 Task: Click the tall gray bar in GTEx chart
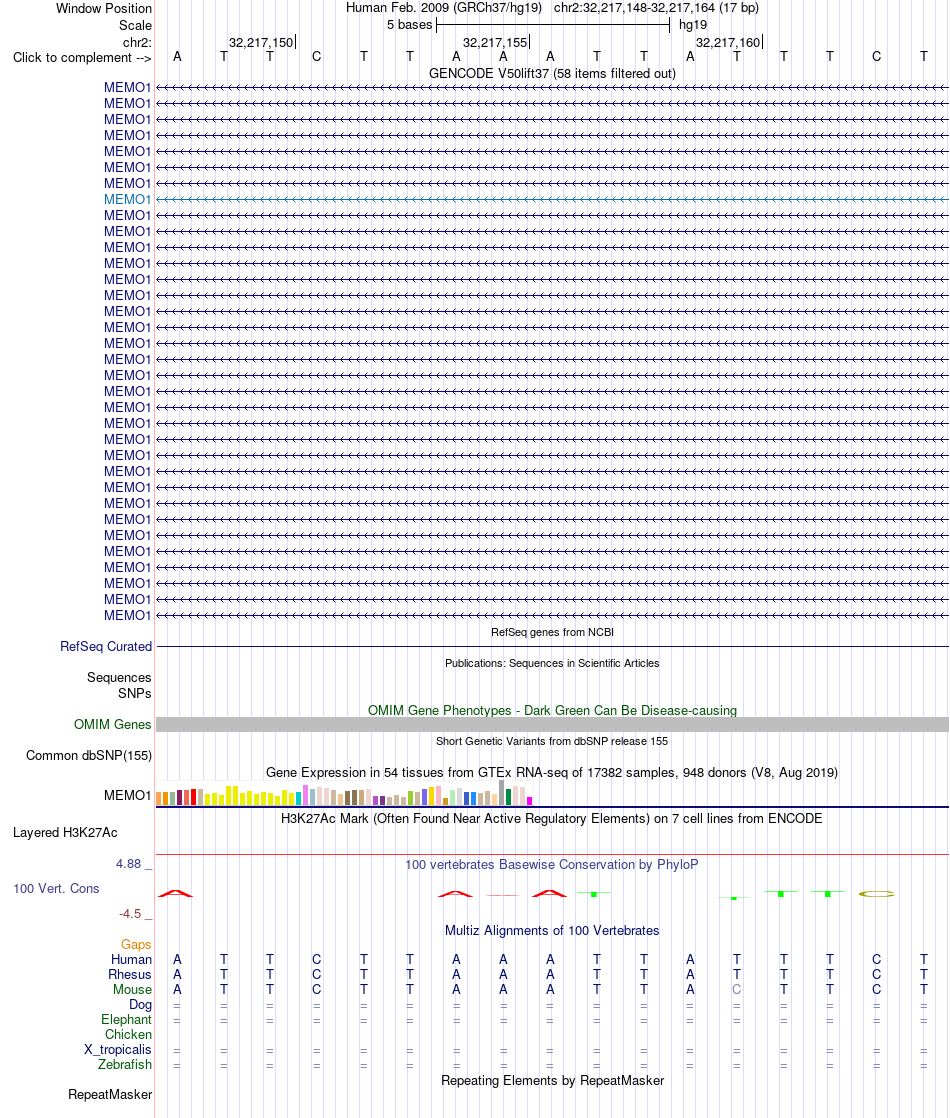501,793
